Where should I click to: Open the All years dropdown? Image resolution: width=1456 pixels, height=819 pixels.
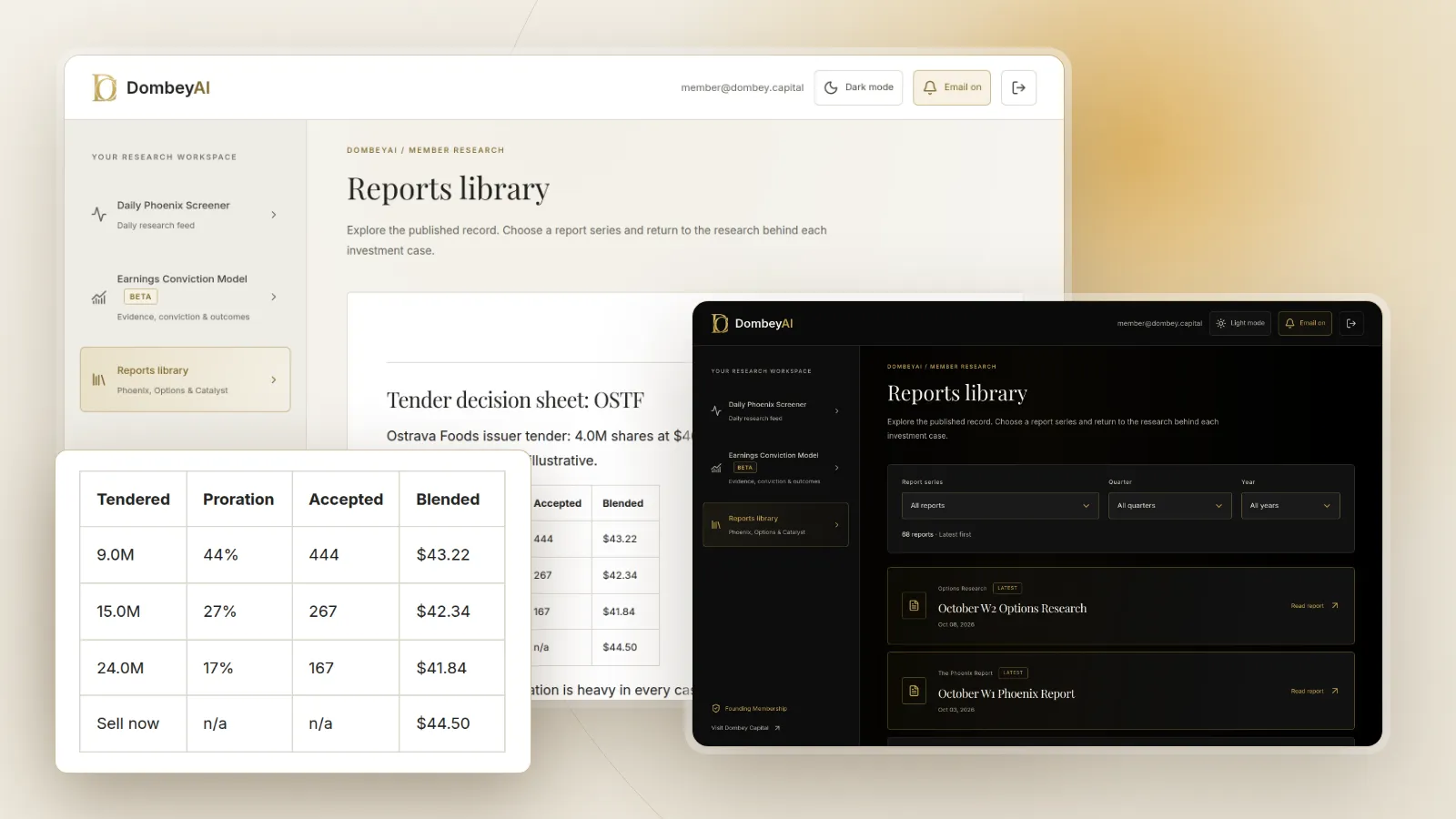[x=1290, y=506]
